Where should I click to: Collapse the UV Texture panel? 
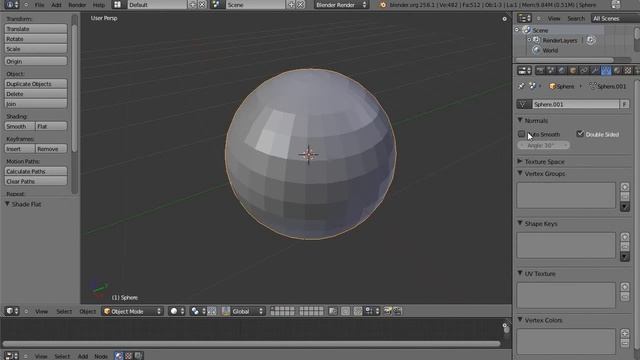click(520, 273)
